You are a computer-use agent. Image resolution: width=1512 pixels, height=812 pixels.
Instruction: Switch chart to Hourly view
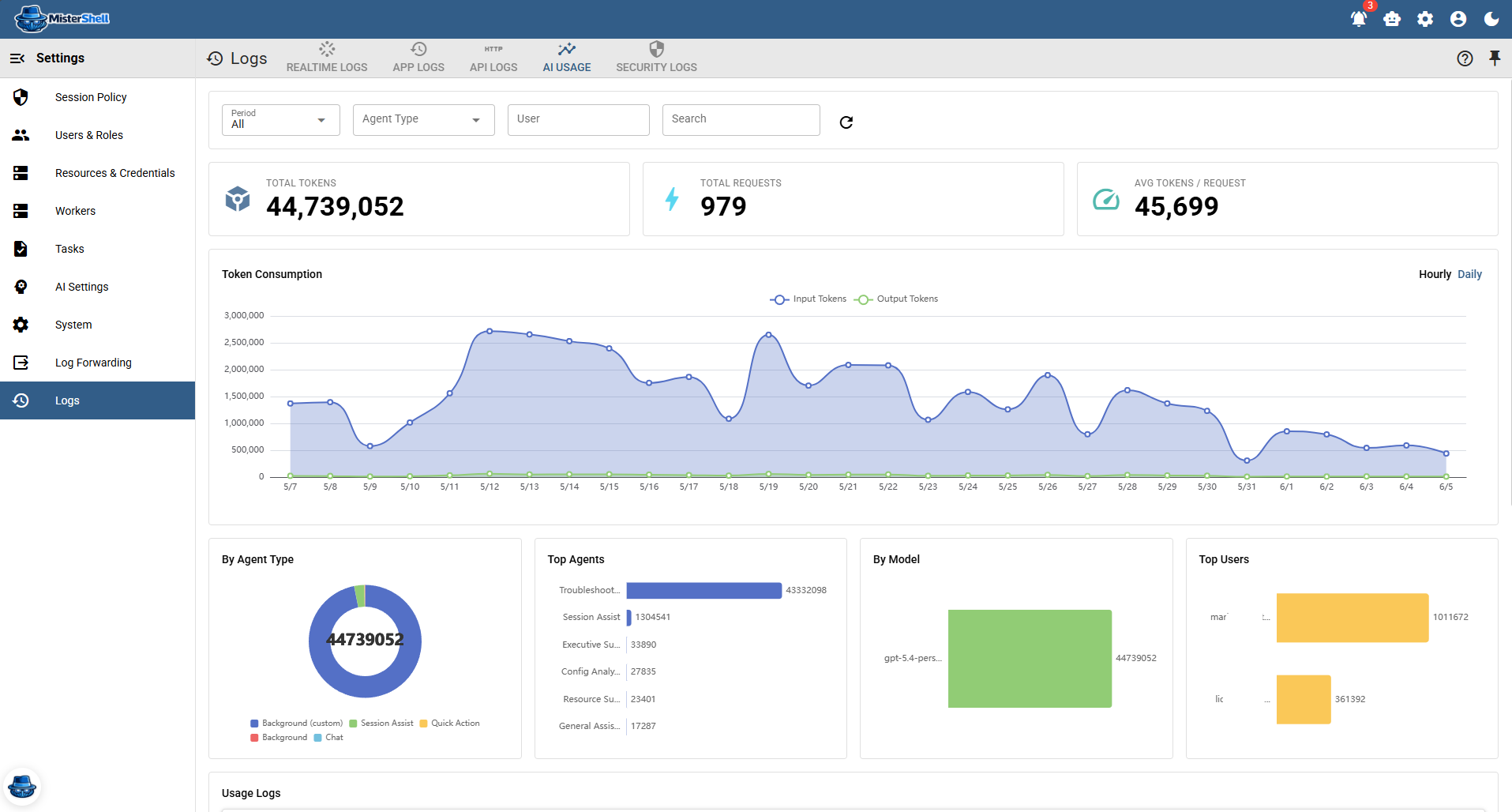coord(1435,274)
